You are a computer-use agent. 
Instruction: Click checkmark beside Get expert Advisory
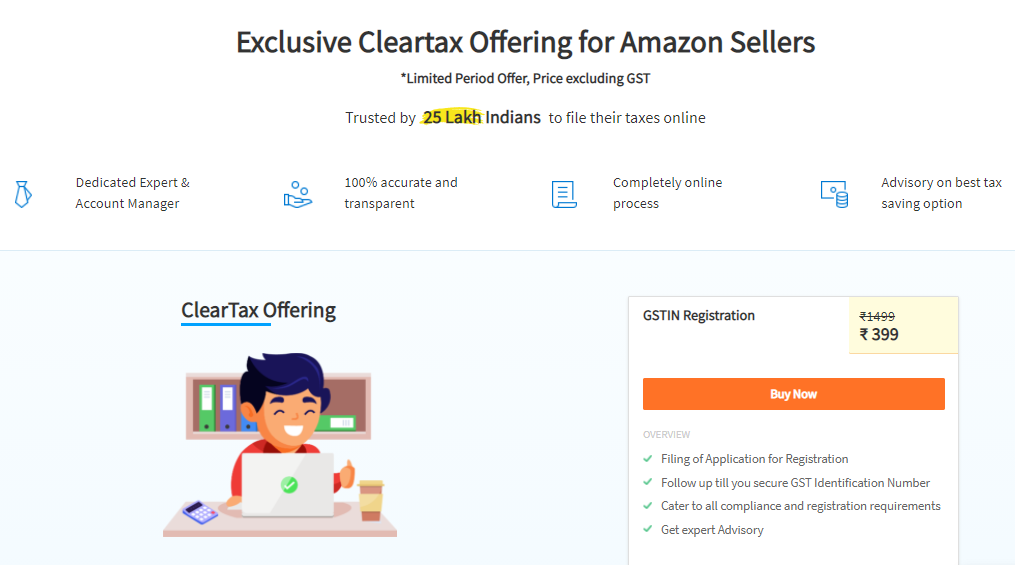648,530
